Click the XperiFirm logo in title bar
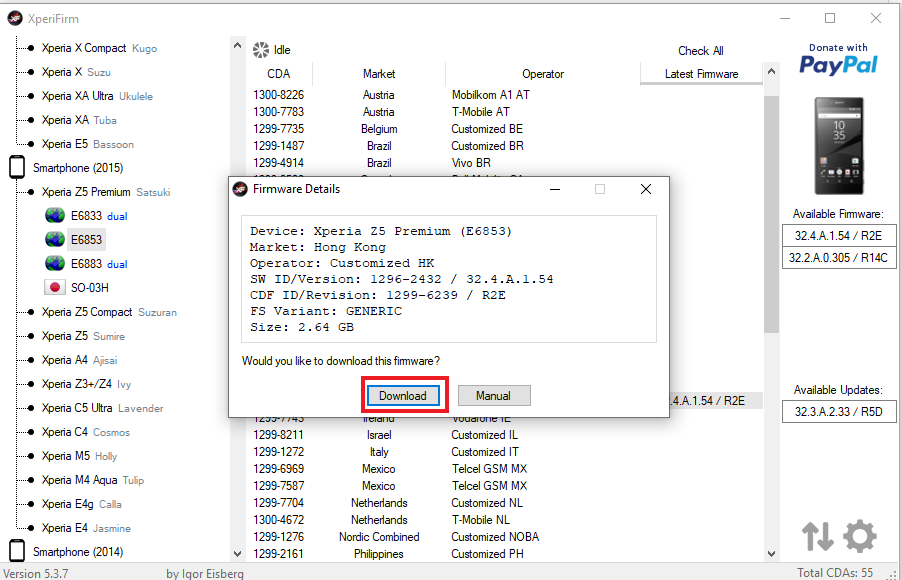902x580 pixels. click(15, 18)
